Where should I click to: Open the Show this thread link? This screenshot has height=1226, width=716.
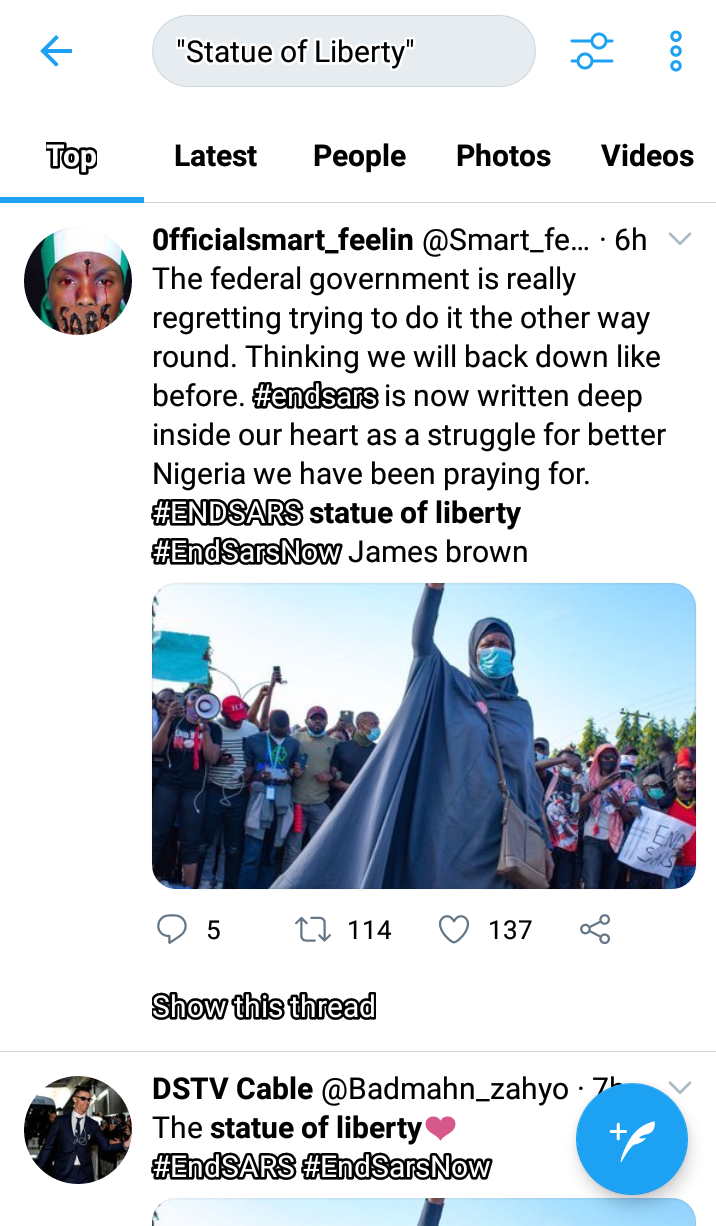point(264,1006)
